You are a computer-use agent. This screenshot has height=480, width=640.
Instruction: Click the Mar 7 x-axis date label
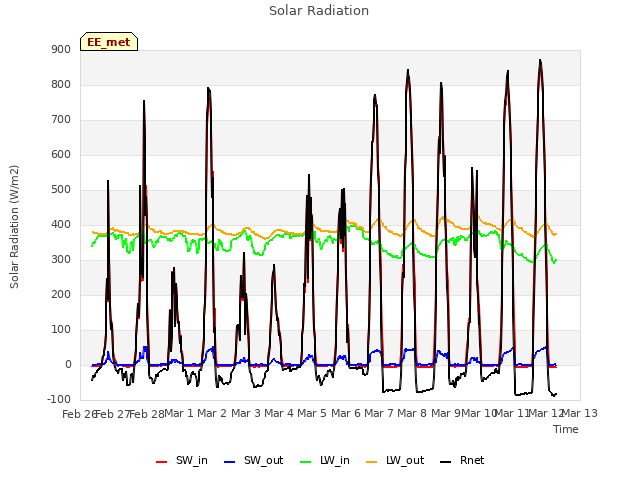[379, 413]
